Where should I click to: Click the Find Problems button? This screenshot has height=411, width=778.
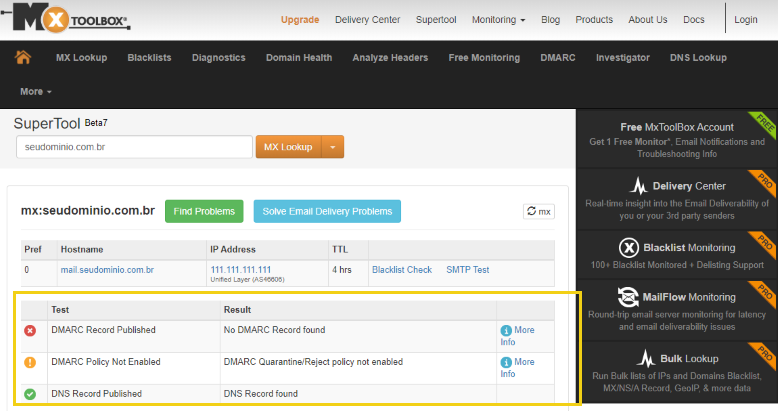coord(204,211)
